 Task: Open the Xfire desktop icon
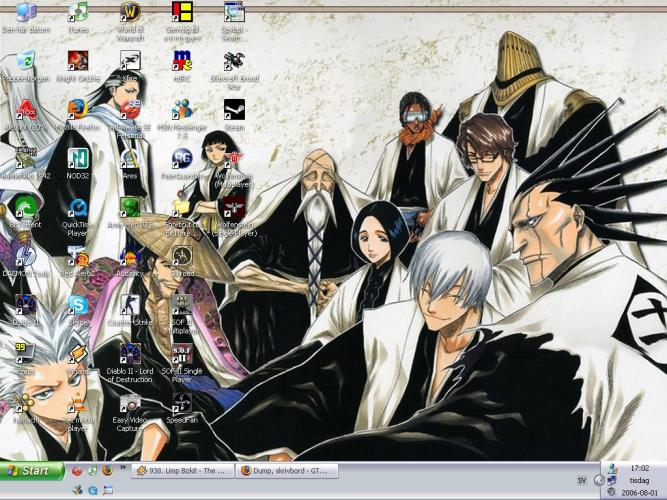tap(130, 67)
